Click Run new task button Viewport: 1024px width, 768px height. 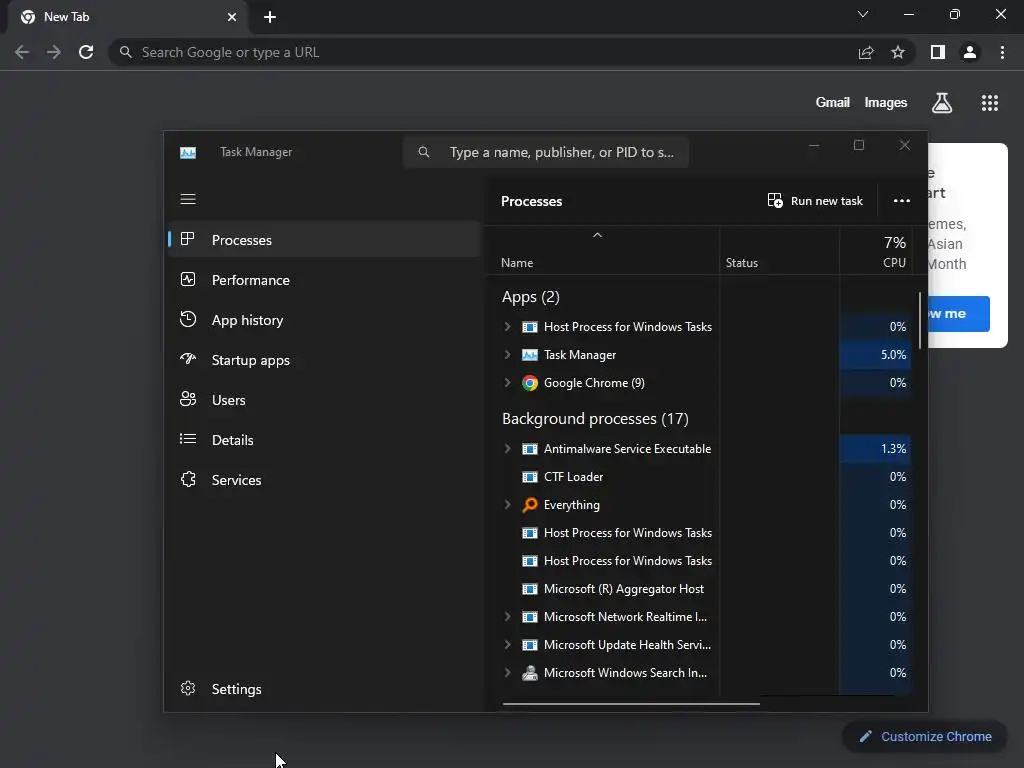[815, 201]
